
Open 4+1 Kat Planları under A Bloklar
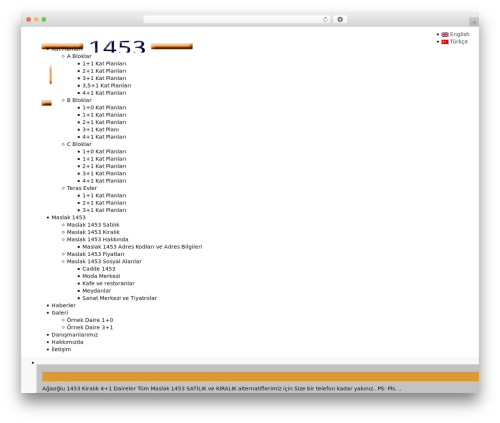pyautogui.click(x=104, y=93)
